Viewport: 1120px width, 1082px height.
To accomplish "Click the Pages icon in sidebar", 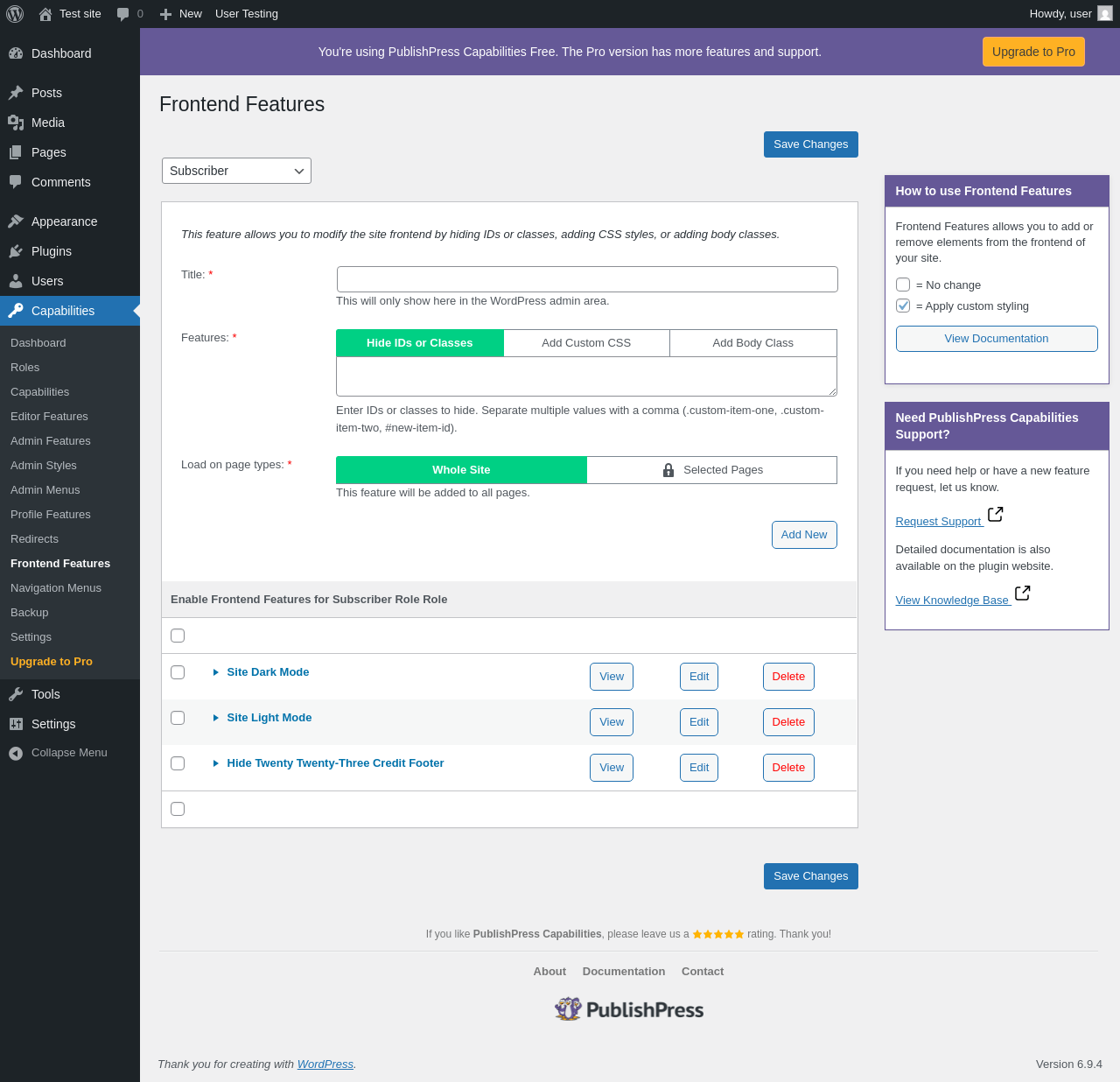I will coord(16,152).
